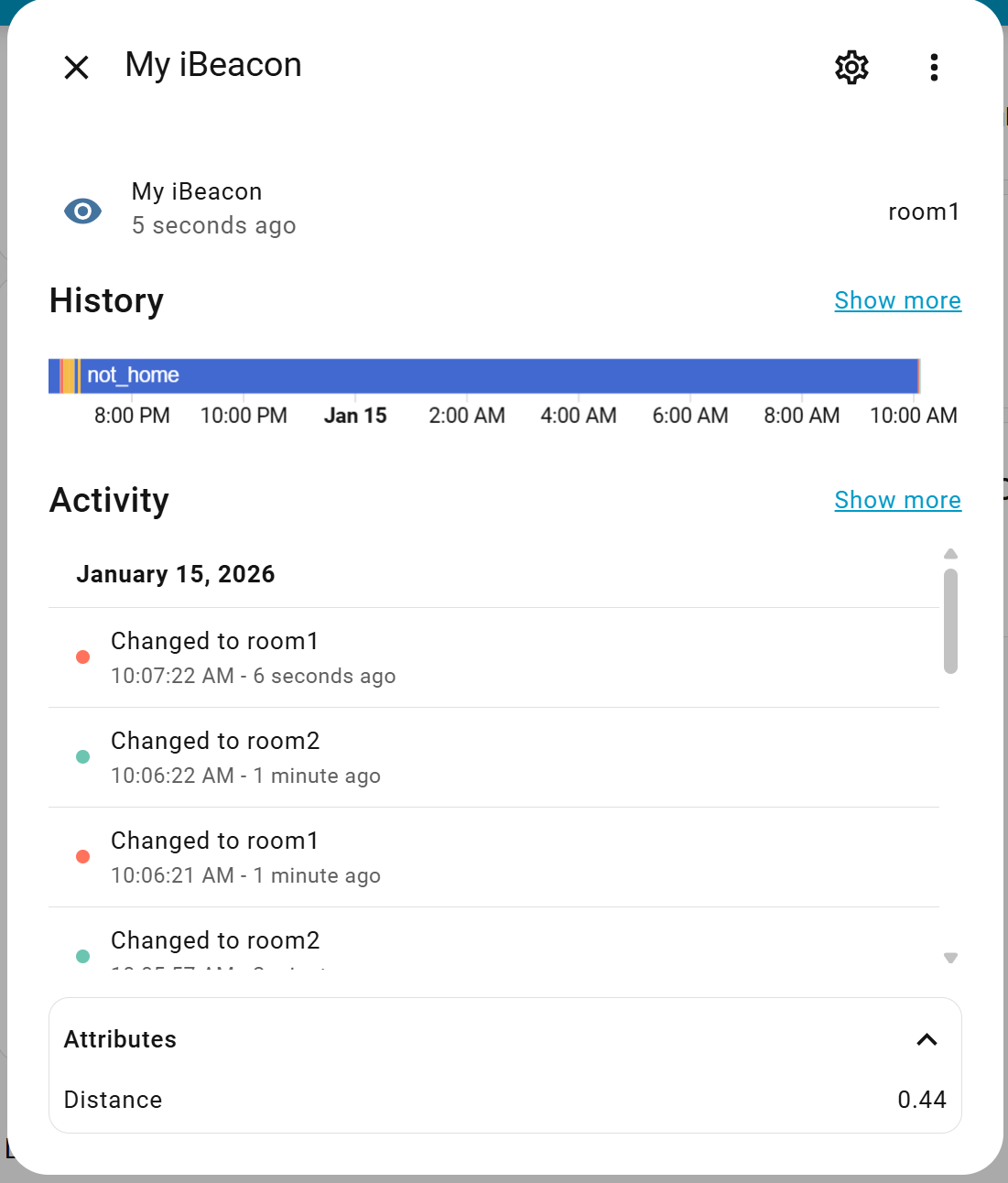Show more Activity entries
Image resolution: width=1008 pixels, height=1183 pixels.
coord(897,500)
